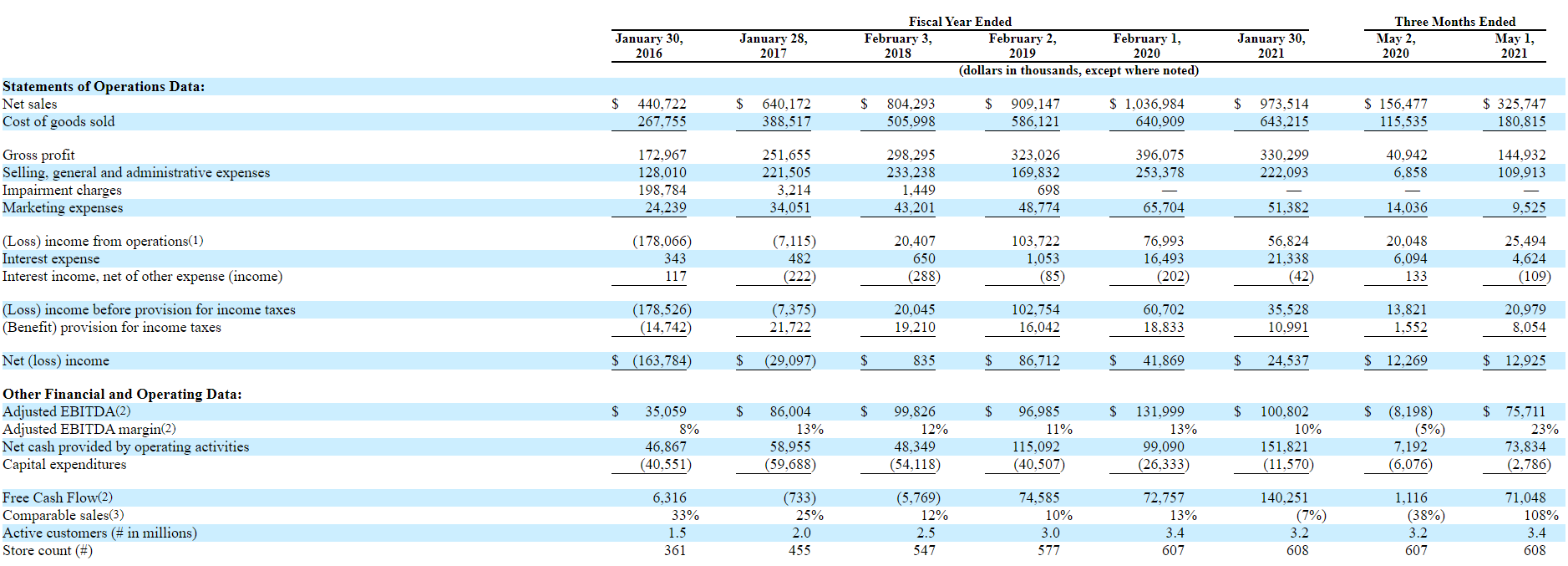Select the "May 2, 2020" column header

(1396, 46)
